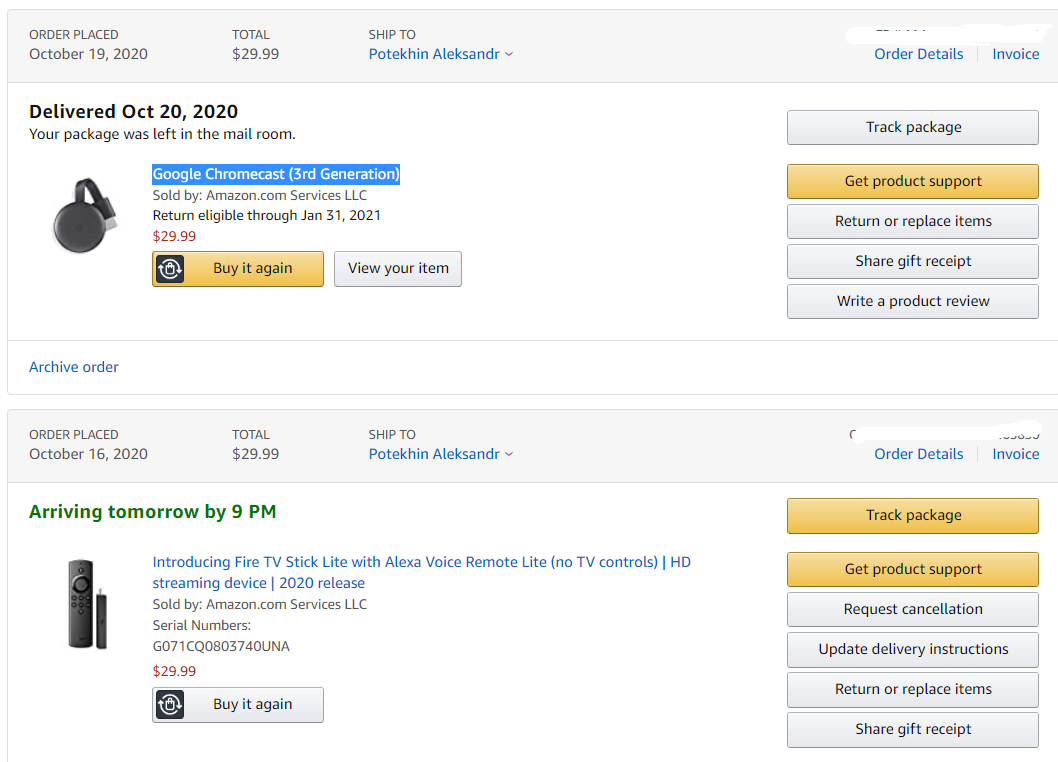Open Order Details for October 16 order
The image size is (1058, 762).
pyautogui.click(x=918, y=454)
